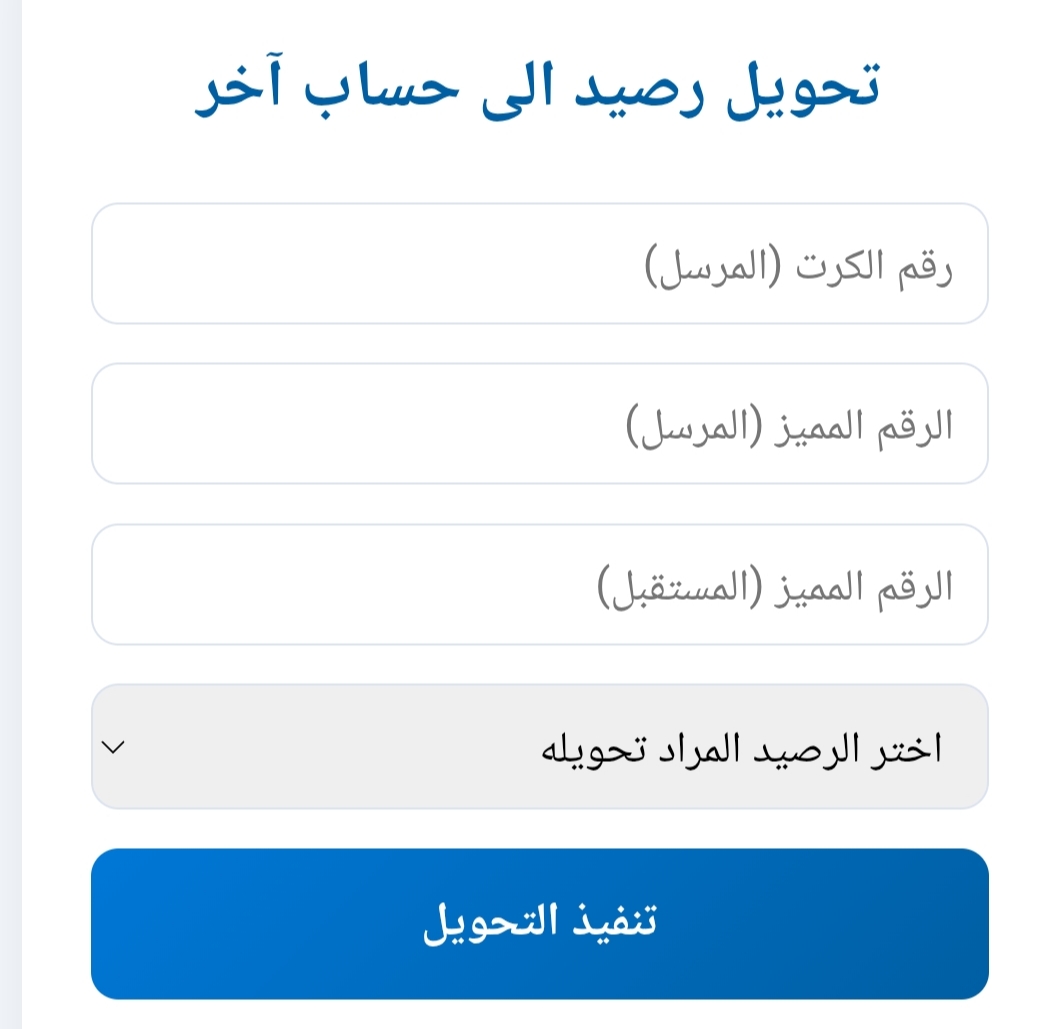
Task: Submit the balance transfer form
Action: pyautogui.click(x=539, y=923)
